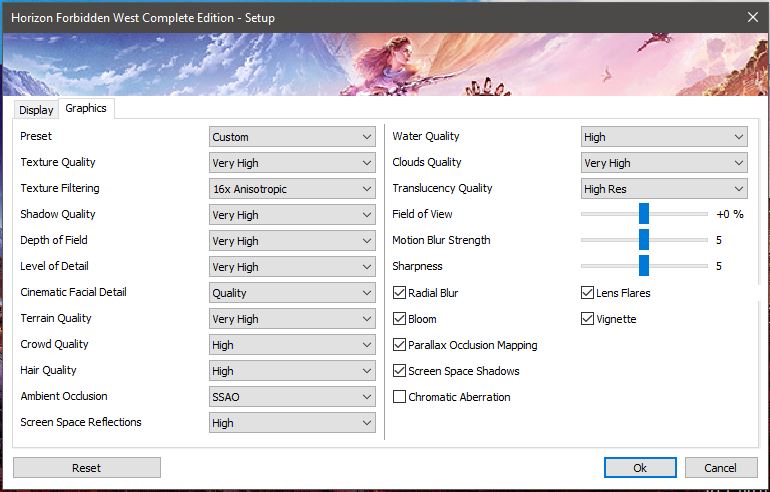Click the Sharpness label text
Viewport: 770px width, 492px height.
[417, 266]
